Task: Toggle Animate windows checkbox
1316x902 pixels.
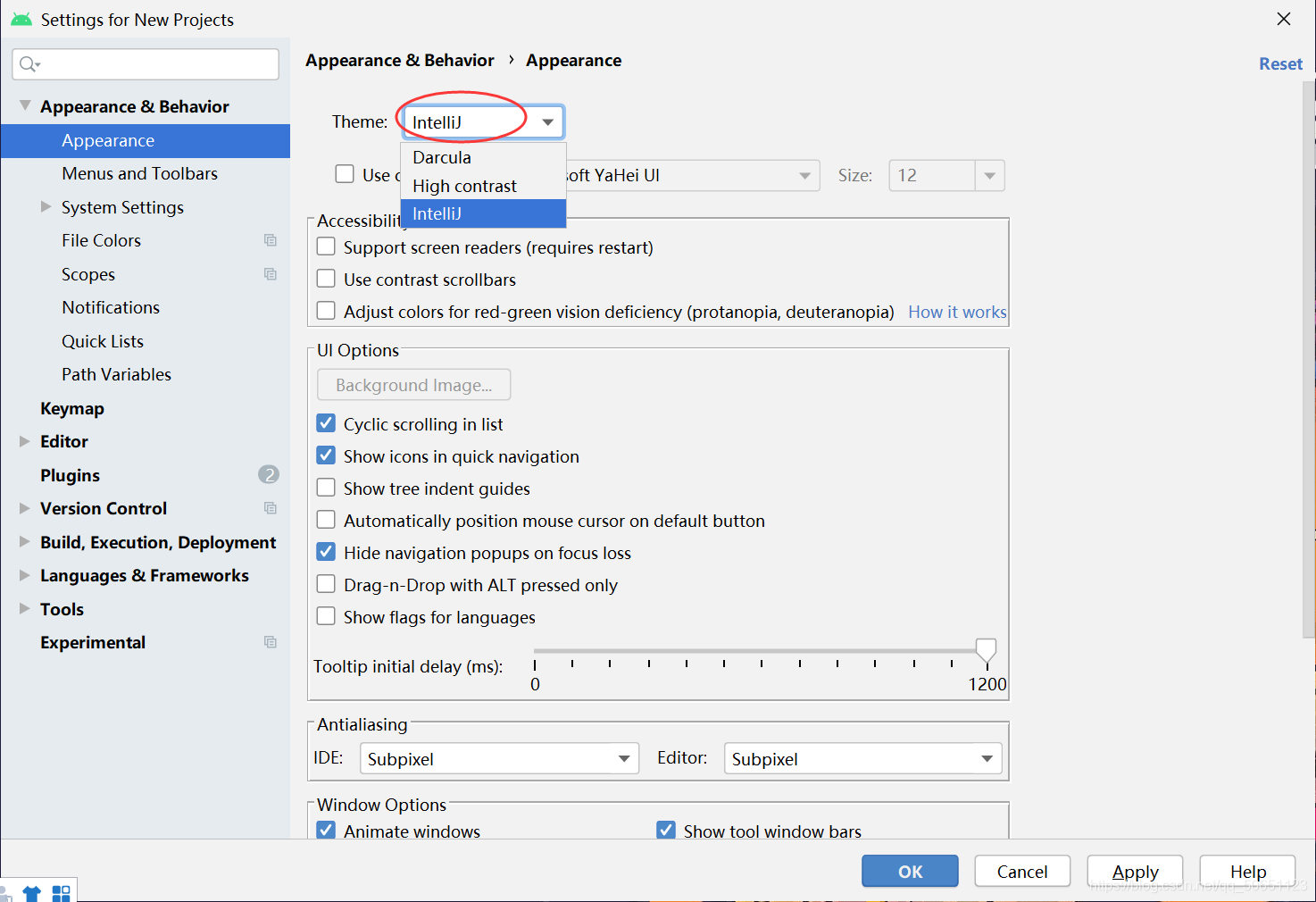Action: tap(327, 830)
